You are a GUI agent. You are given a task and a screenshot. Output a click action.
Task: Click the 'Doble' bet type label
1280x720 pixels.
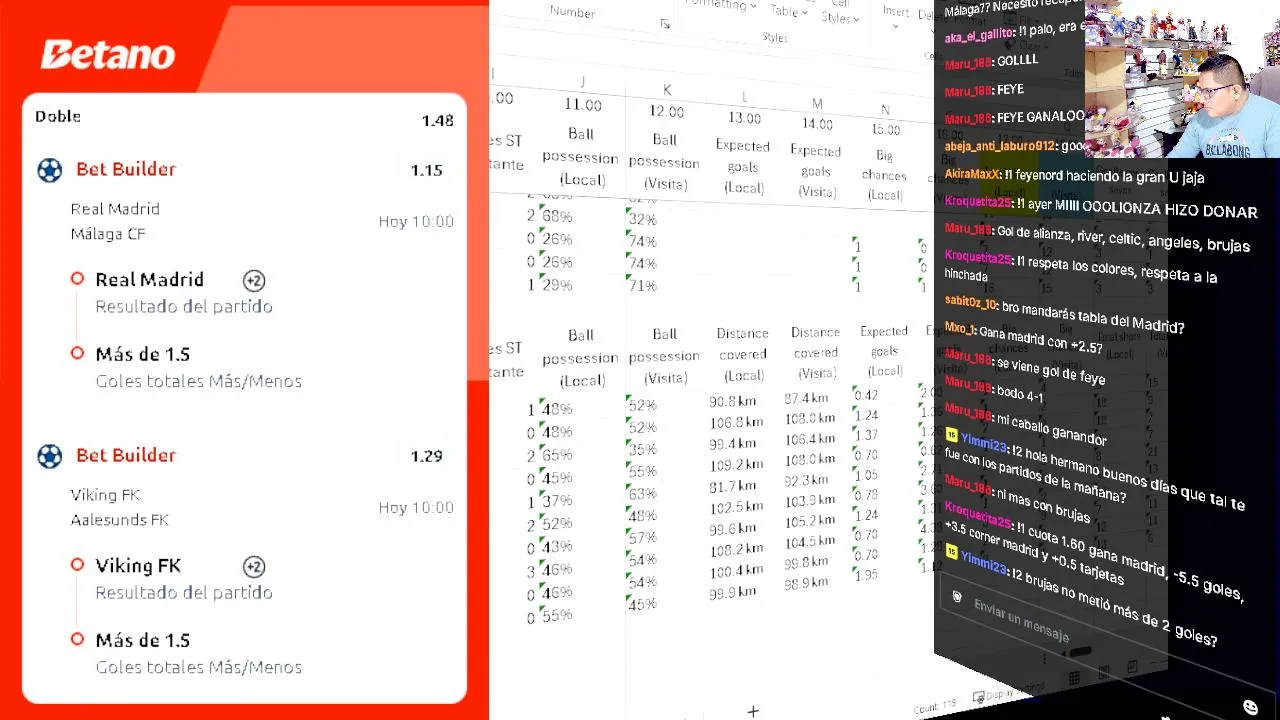click(58, 117)
